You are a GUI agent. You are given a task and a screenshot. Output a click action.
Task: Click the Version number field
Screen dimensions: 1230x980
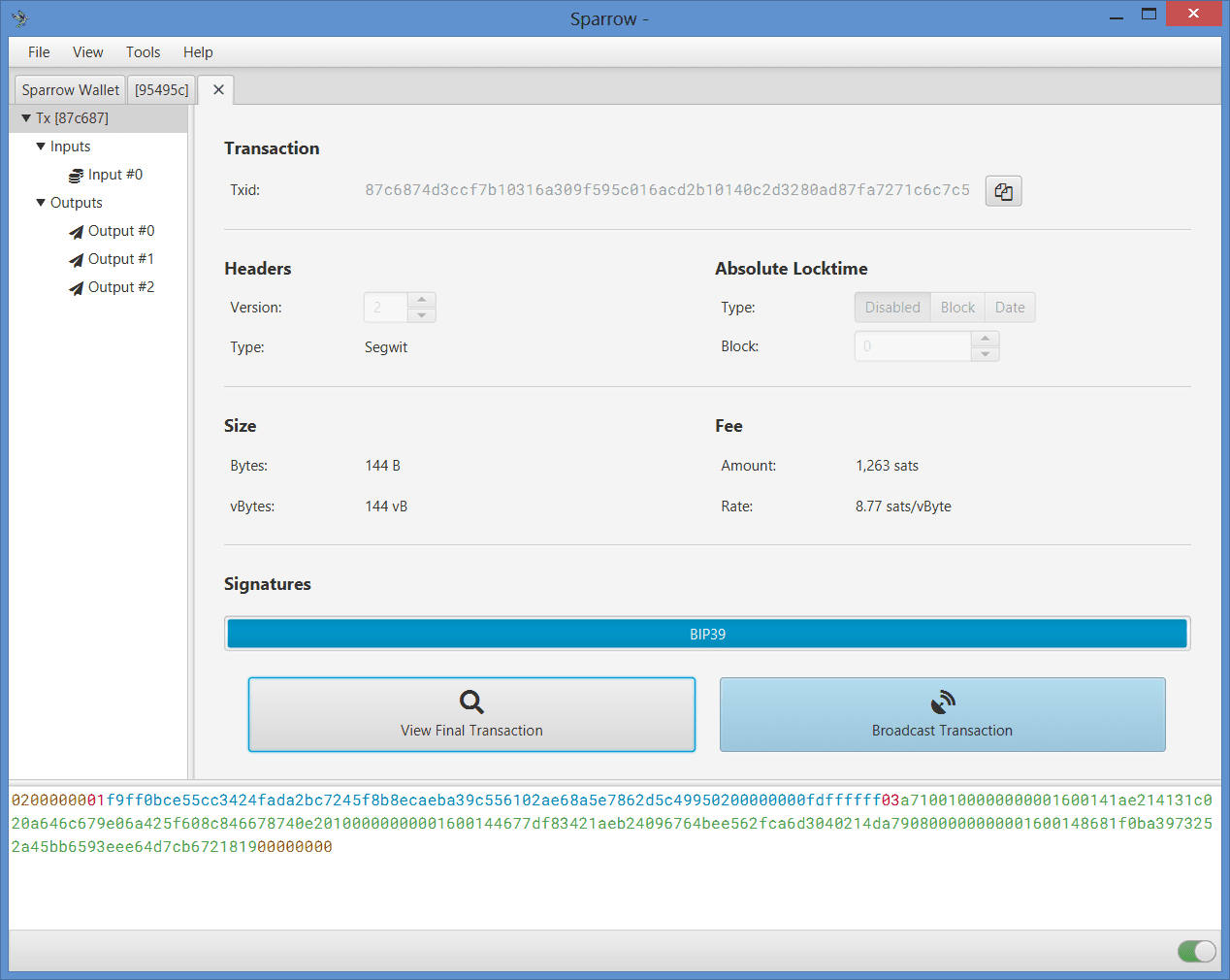[386, 308]
